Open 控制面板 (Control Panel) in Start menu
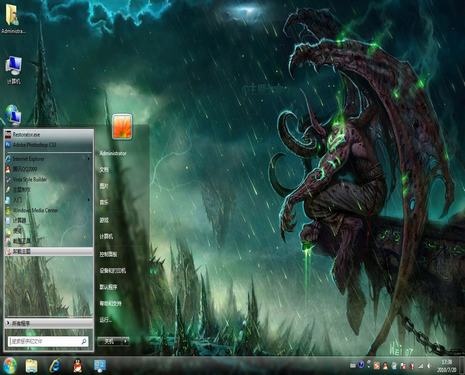 pos(108,254)
